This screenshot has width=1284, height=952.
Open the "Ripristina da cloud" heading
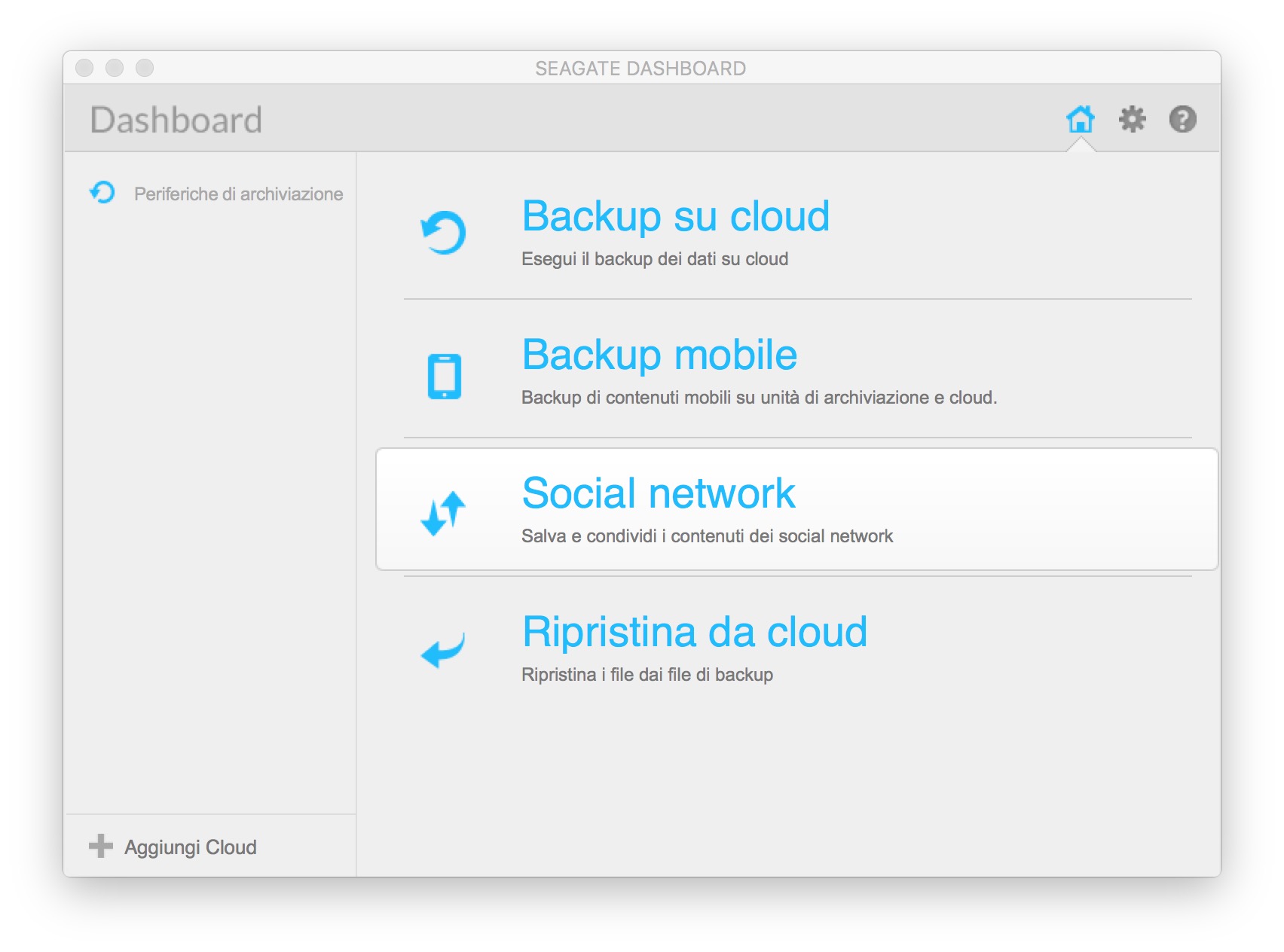(694, 632)
